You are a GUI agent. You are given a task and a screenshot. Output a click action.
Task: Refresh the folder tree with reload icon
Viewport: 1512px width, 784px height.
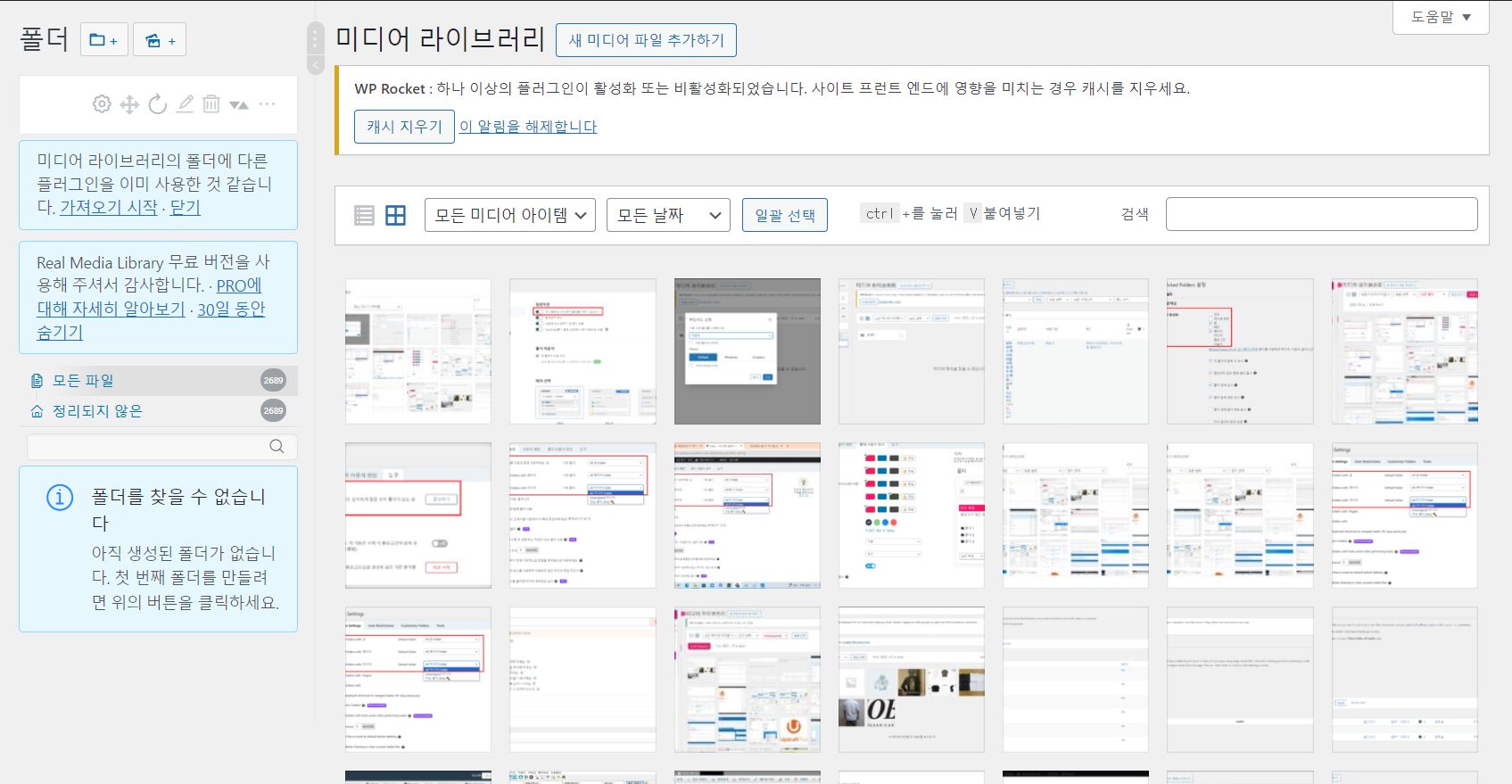[x=158, y=104]
